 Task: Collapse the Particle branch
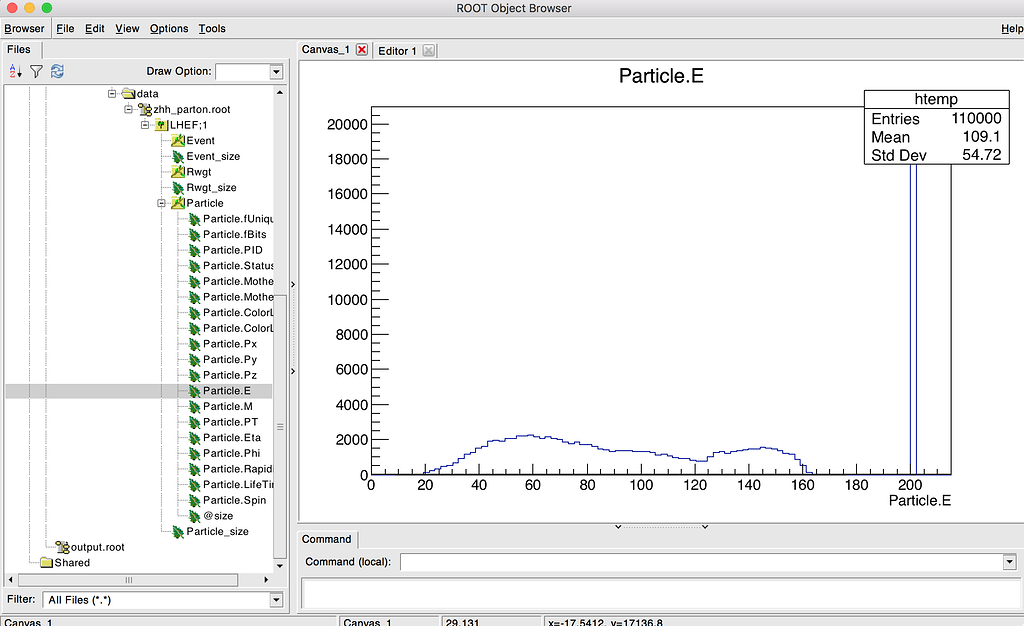pyautogui.click(x=161, y=203)
